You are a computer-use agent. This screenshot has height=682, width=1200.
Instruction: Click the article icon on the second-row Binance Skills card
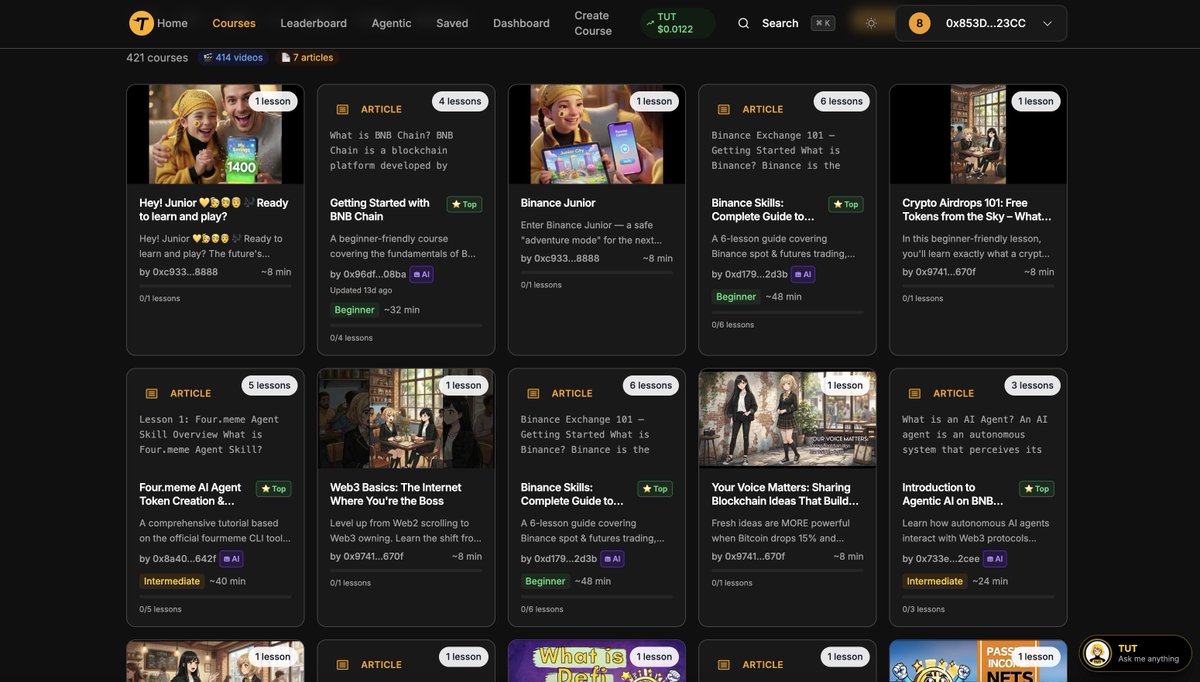(x=533, y=393)
